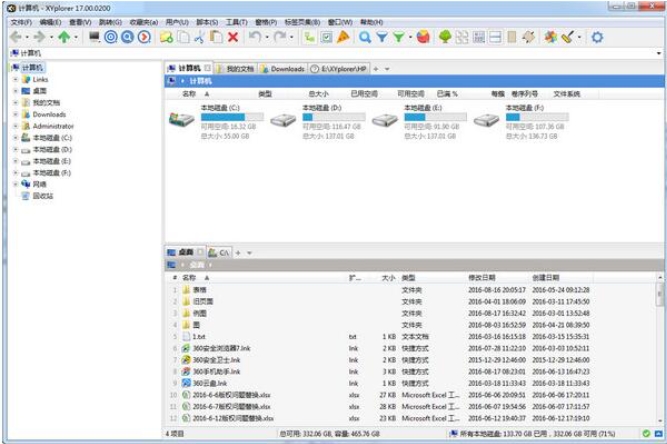This screenshot has height=444, width=667.
Task: Sort drives by 文件系统 column header
Action: (x=567, y=94)
